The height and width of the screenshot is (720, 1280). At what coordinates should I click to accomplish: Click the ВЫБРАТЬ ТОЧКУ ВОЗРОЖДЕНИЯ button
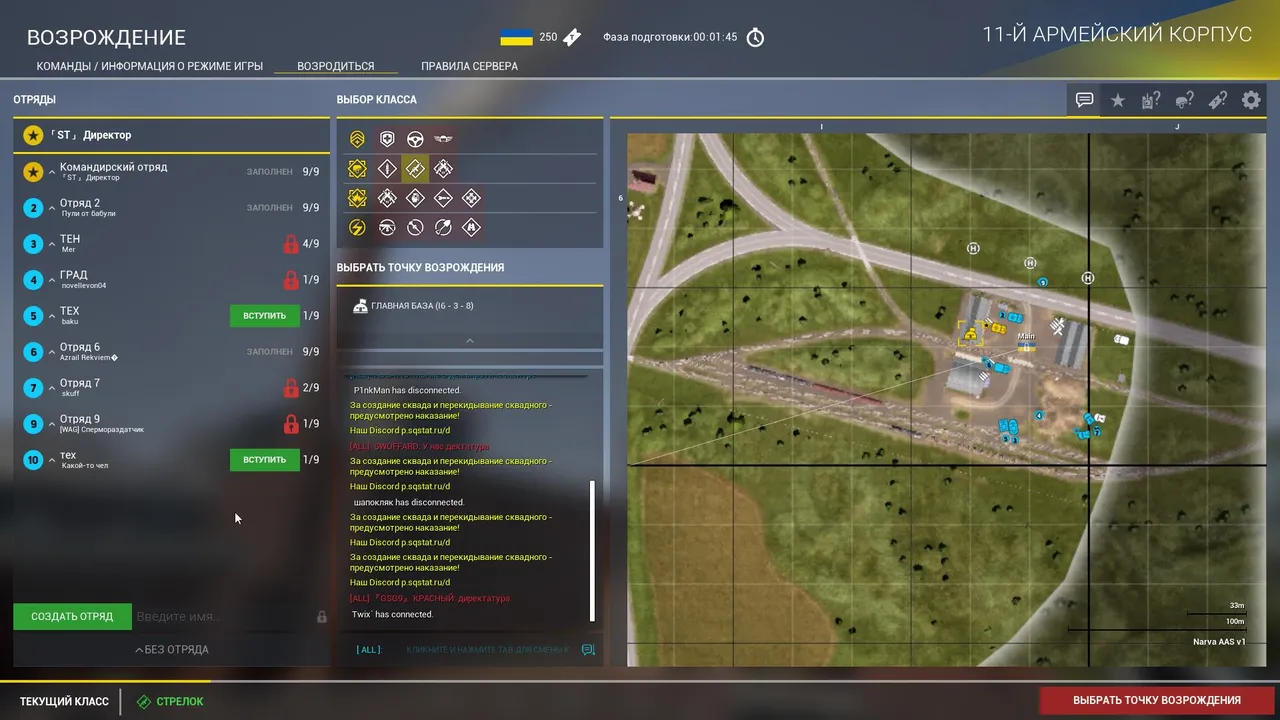[x=1157, y=700]
